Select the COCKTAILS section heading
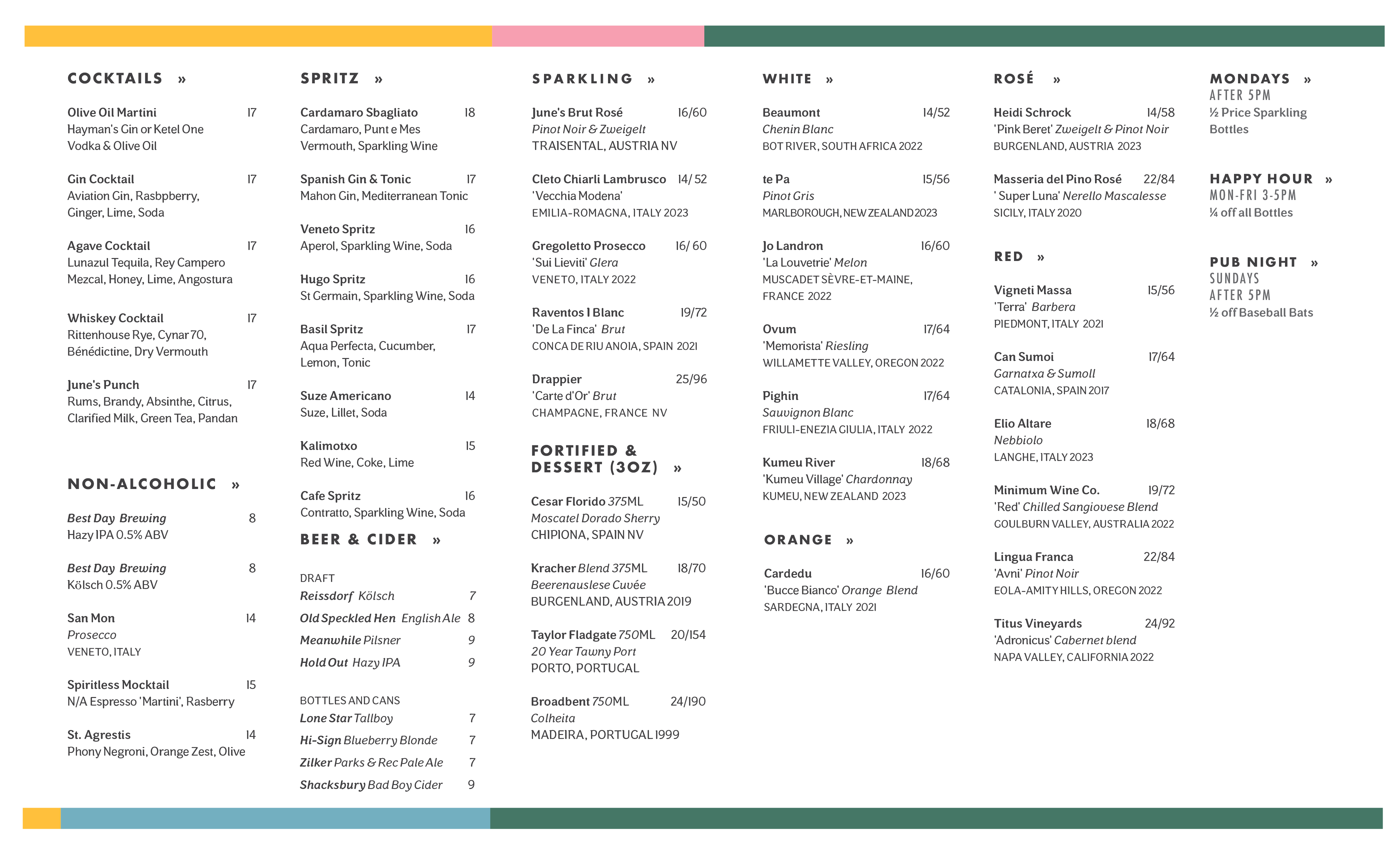The height and width of the screenshot is (850, 1400). [115, 78]
